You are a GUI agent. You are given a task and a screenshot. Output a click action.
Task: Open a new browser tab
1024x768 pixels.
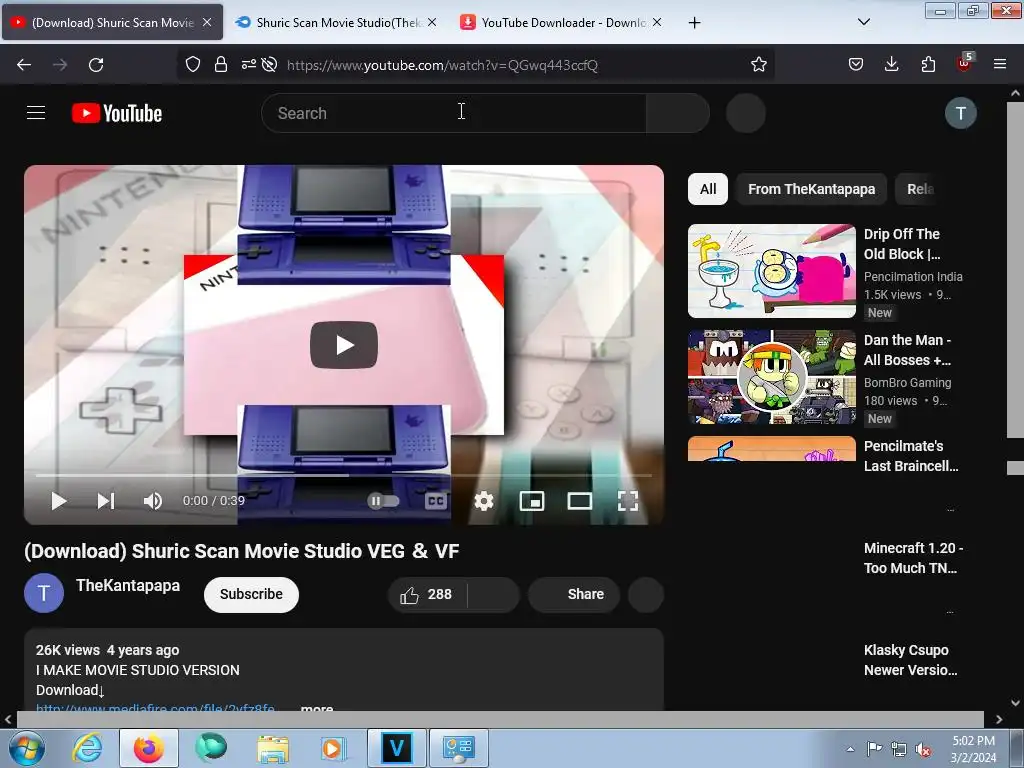(694, 23)
